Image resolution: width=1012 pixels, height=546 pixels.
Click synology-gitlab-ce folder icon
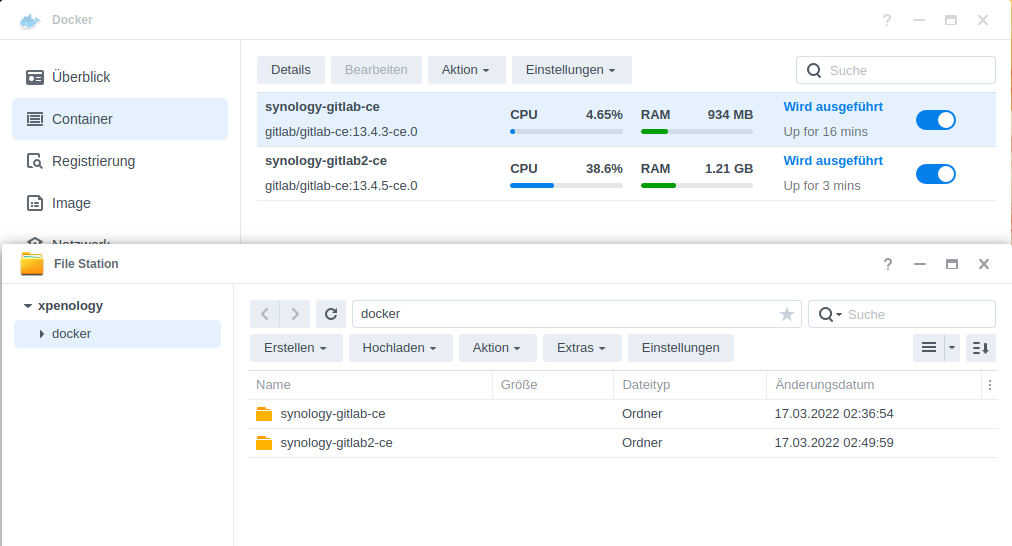click(264, 414)
